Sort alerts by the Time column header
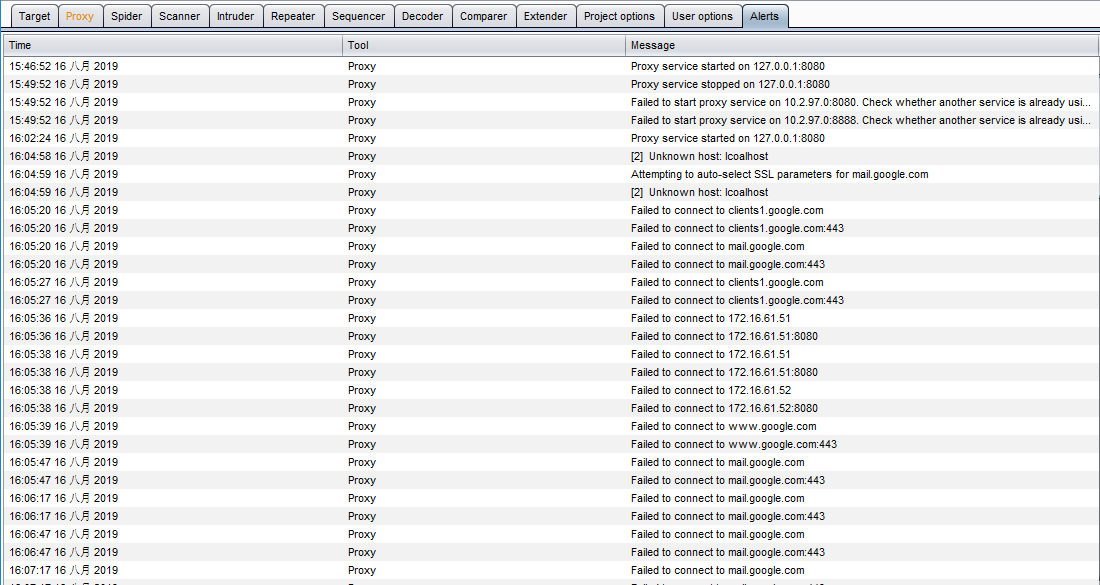The width and height of the screenshot is (1100, 585). [x=173, y=46]
